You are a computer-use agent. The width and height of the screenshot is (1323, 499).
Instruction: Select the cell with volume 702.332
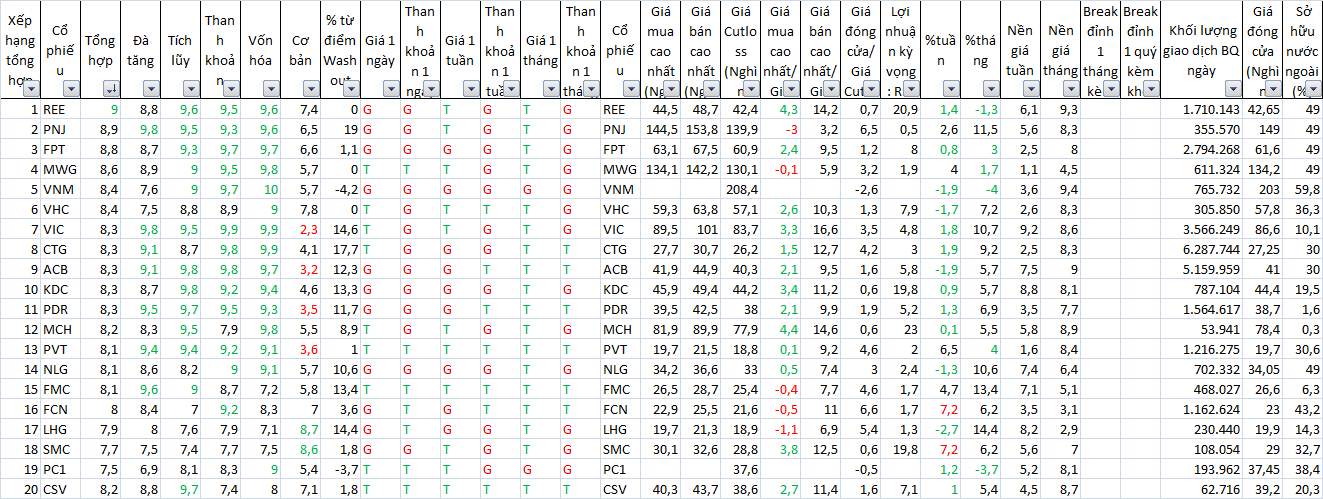(1201, 369)
